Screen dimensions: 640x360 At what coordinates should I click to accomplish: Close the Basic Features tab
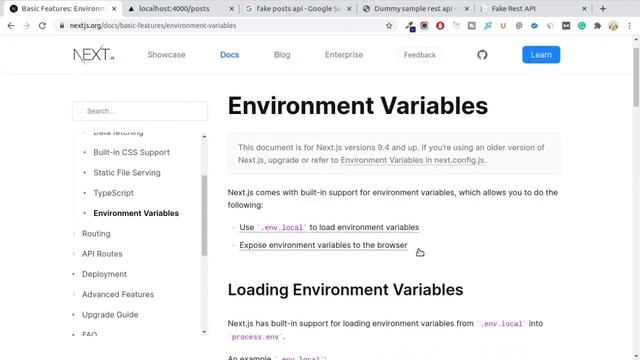[114, 9]
